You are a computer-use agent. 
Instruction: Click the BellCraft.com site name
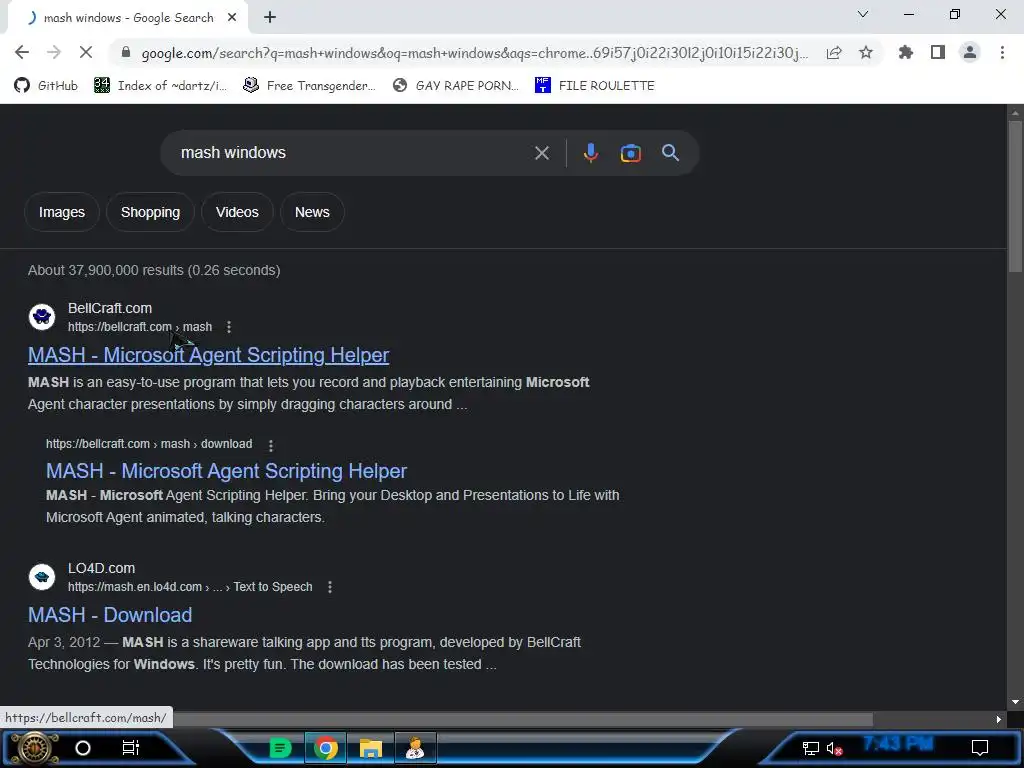110,308
